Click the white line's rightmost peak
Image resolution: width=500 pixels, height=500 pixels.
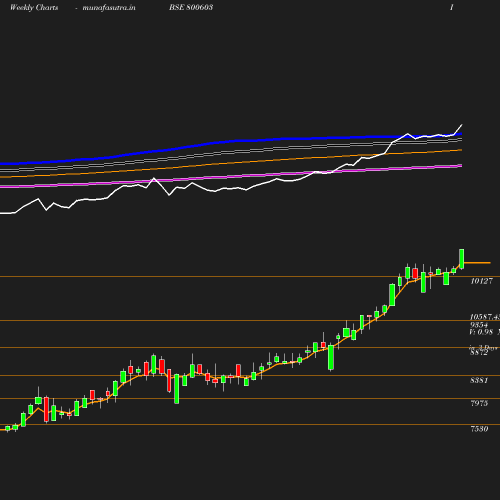462,125
